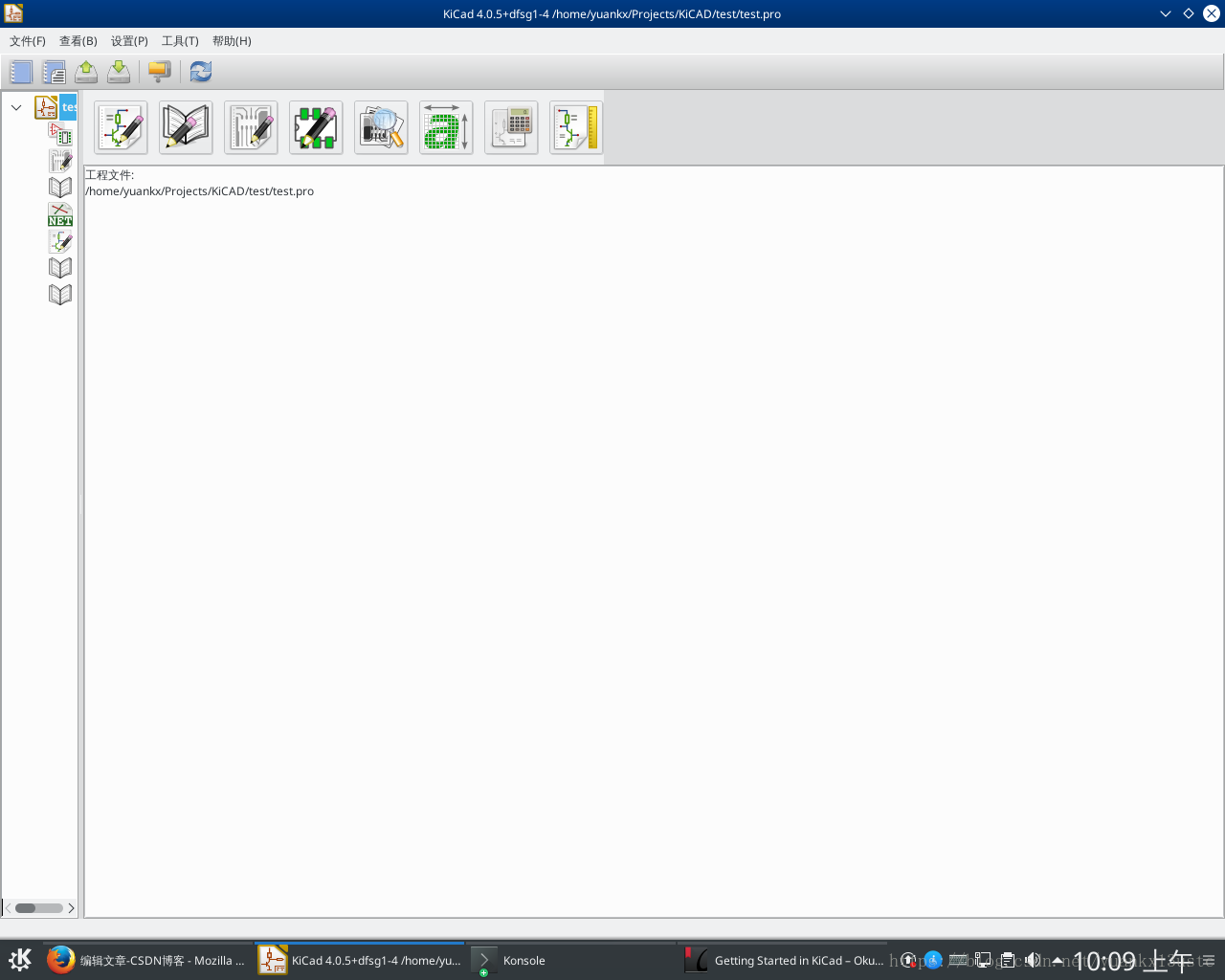Click the network display tray icon
The height and width of the screenshot is (980, 1225).
point(983,960)
